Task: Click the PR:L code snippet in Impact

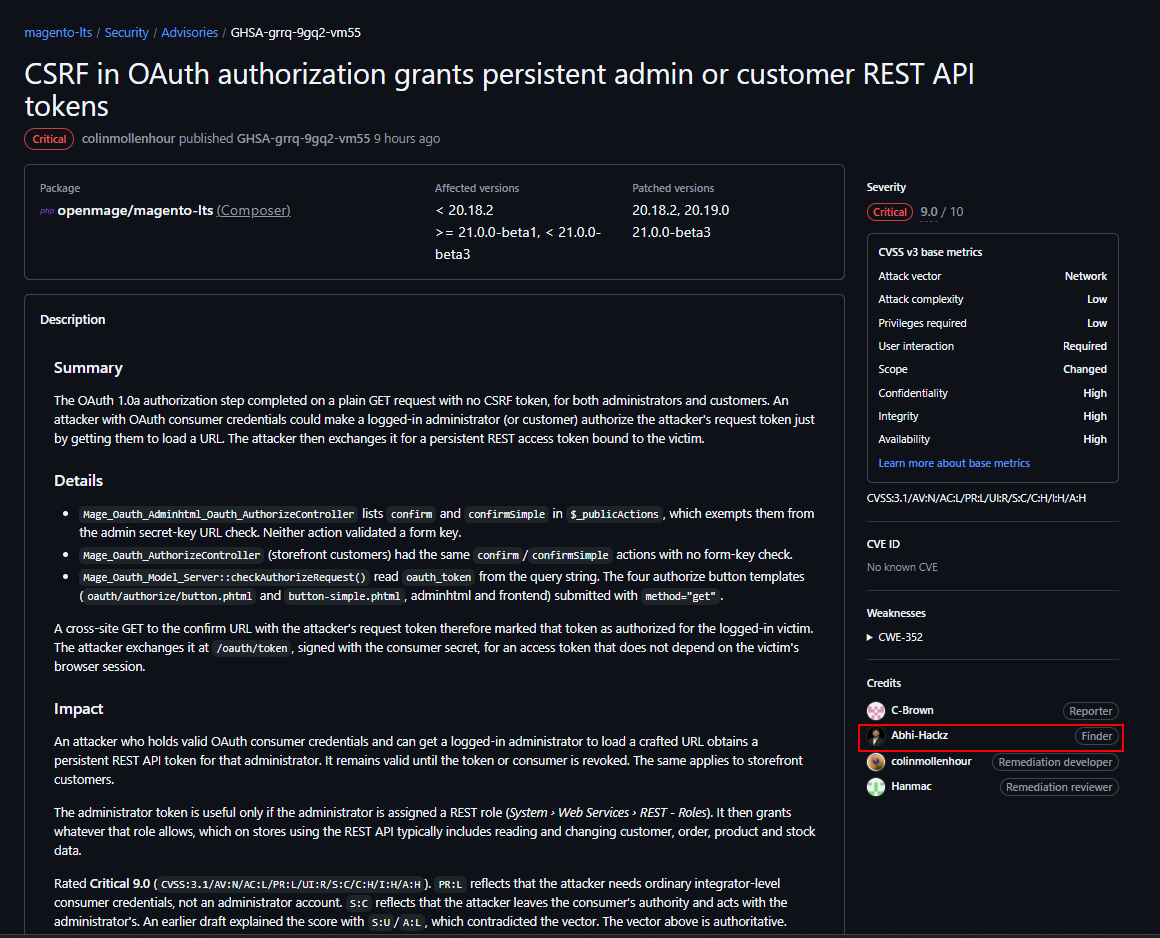Action: tap(450, 884)
